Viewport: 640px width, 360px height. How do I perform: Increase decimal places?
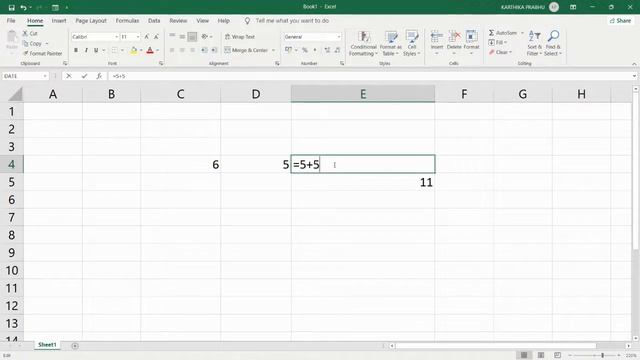coord(327,50)
